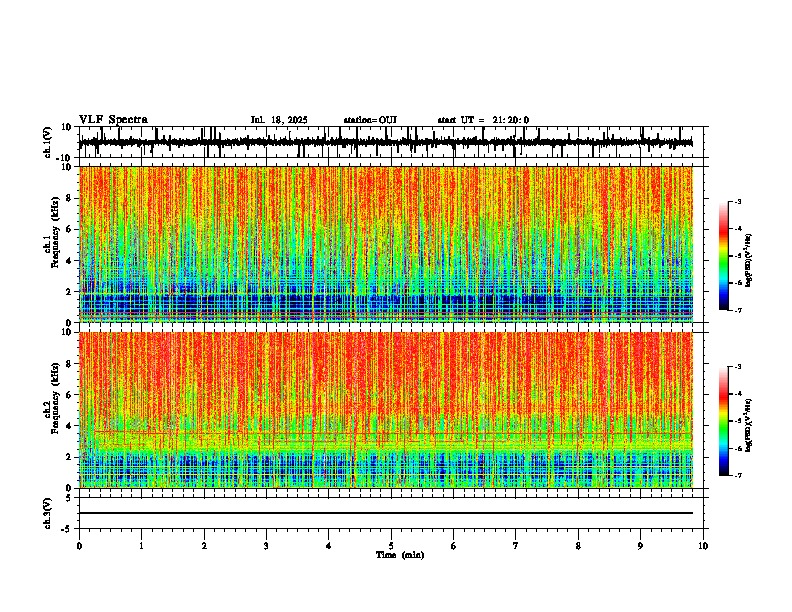Click the ch.2 spectrogram color bar
Image resolution: width=792 pixels, height=612 pixels.
(x=723, y=421)
